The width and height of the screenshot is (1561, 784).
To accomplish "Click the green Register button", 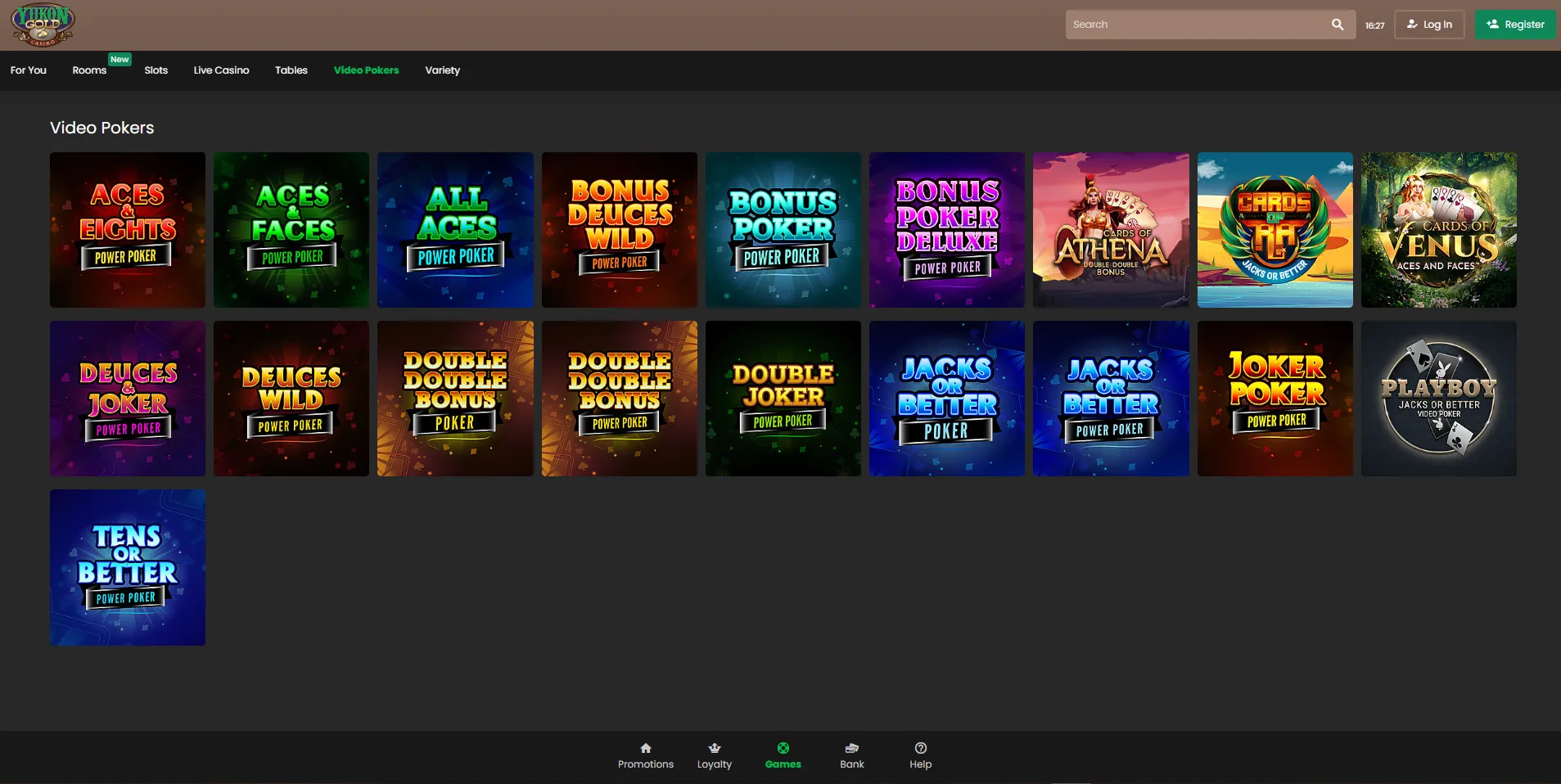I will (x=1516, y=25).
